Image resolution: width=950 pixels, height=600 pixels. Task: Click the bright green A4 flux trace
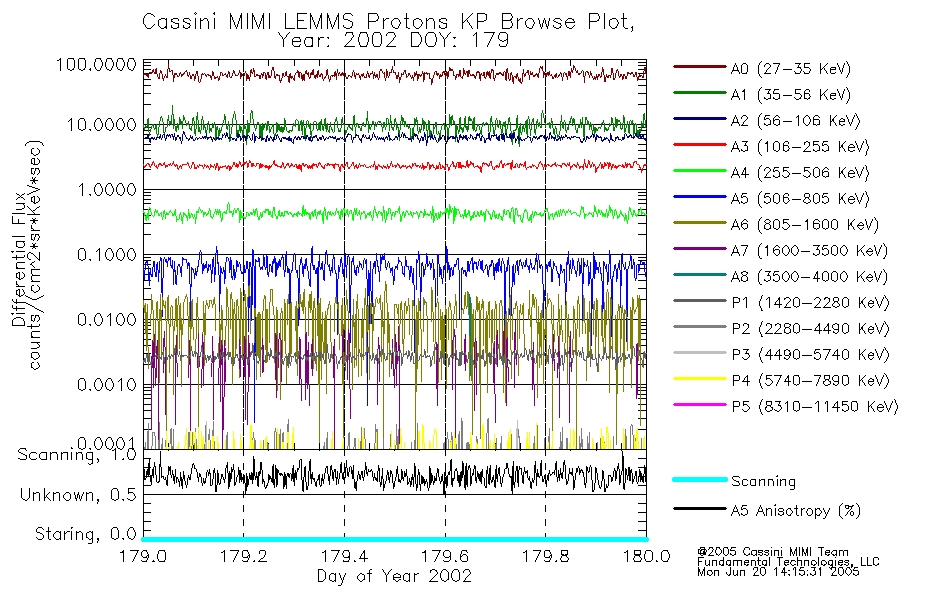[x=394, y=213]
